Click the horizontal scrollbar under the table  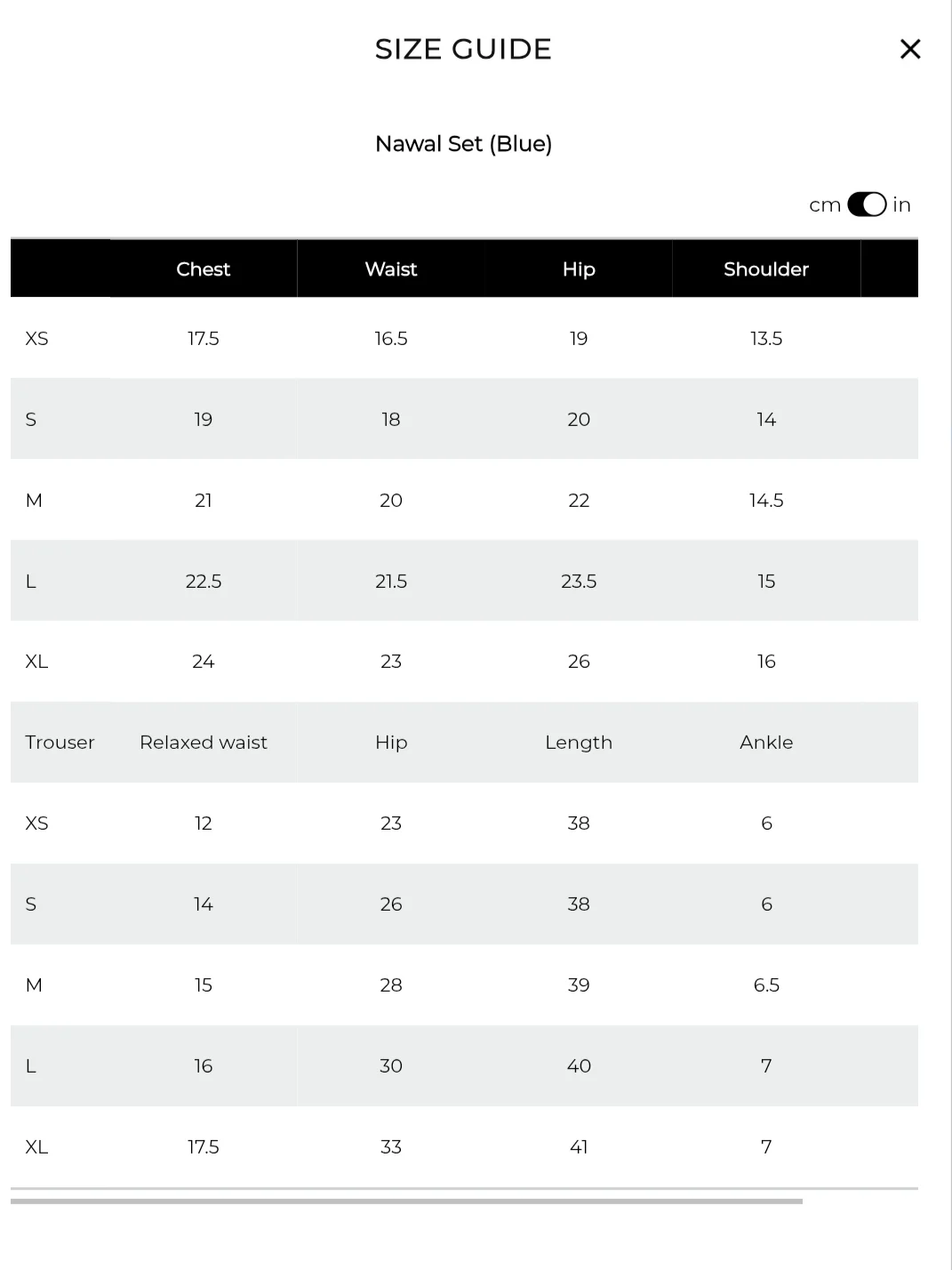tap(406, 1201)
